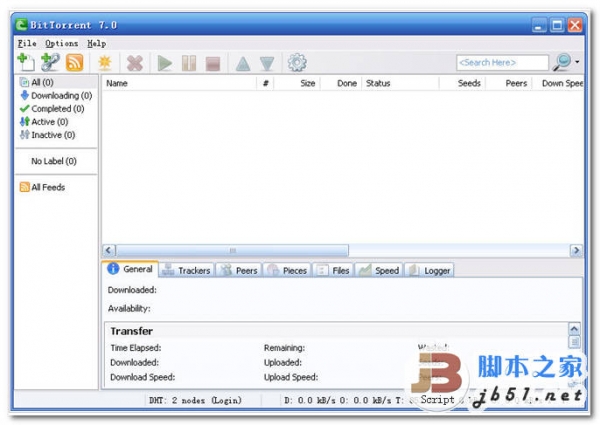Open the Options menu
The height and width of the screenshot is (425, 600).
(62, 43)
